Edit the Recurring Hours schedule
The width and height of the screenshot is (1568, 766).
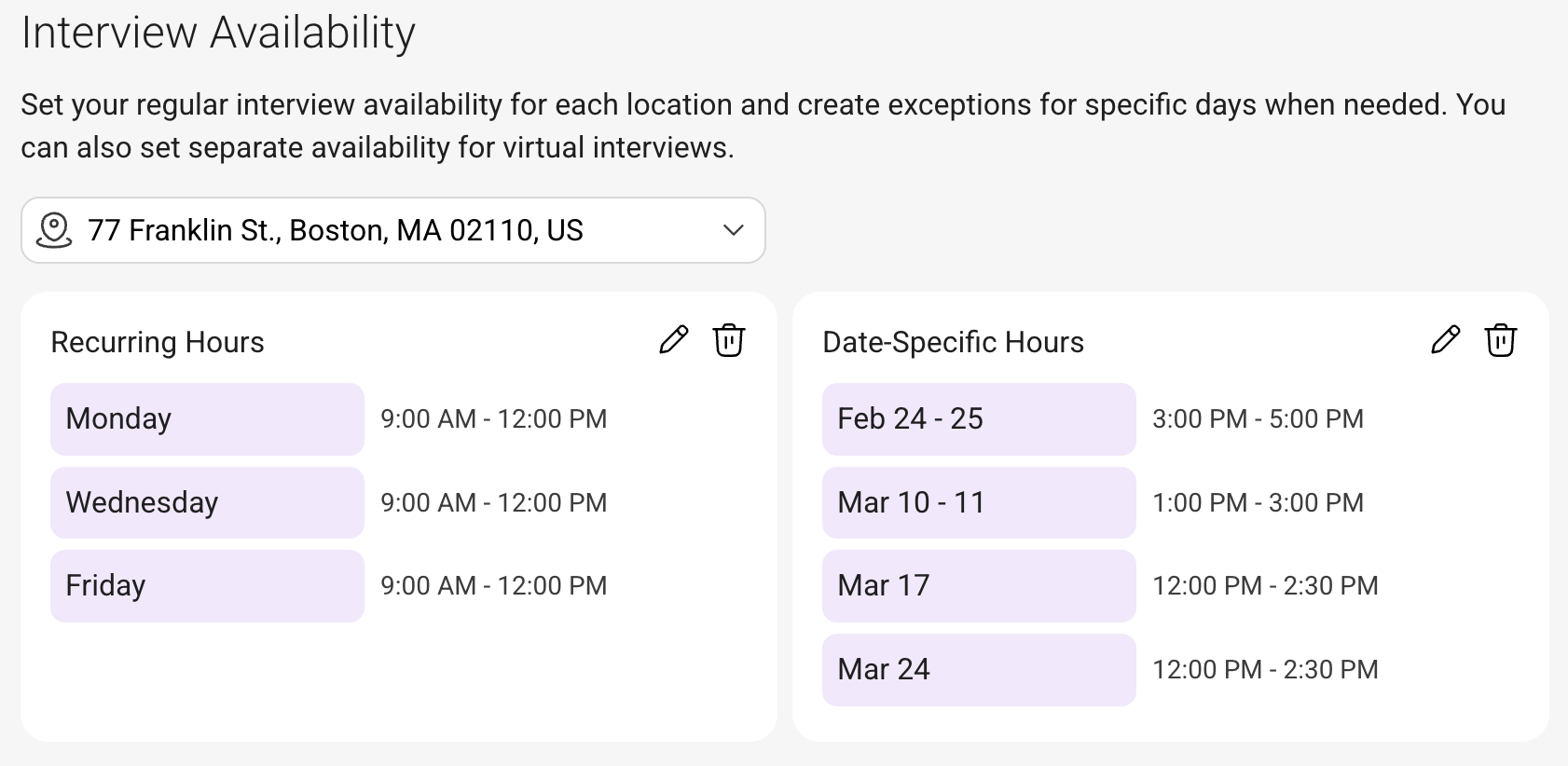(673, 341)
